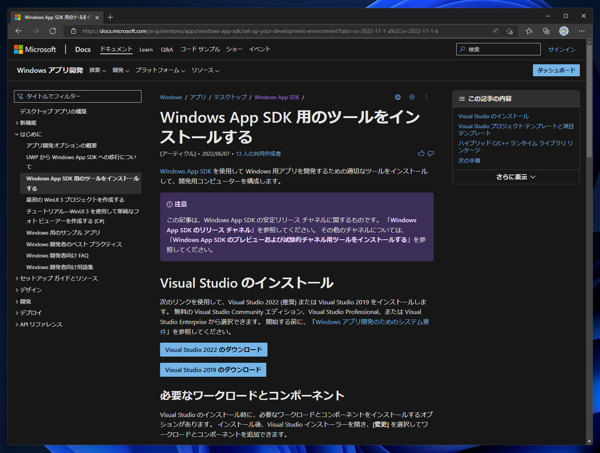
Task: Open アプリ開発オプションの概要 in sidebar
Action: tap(61, 145)
